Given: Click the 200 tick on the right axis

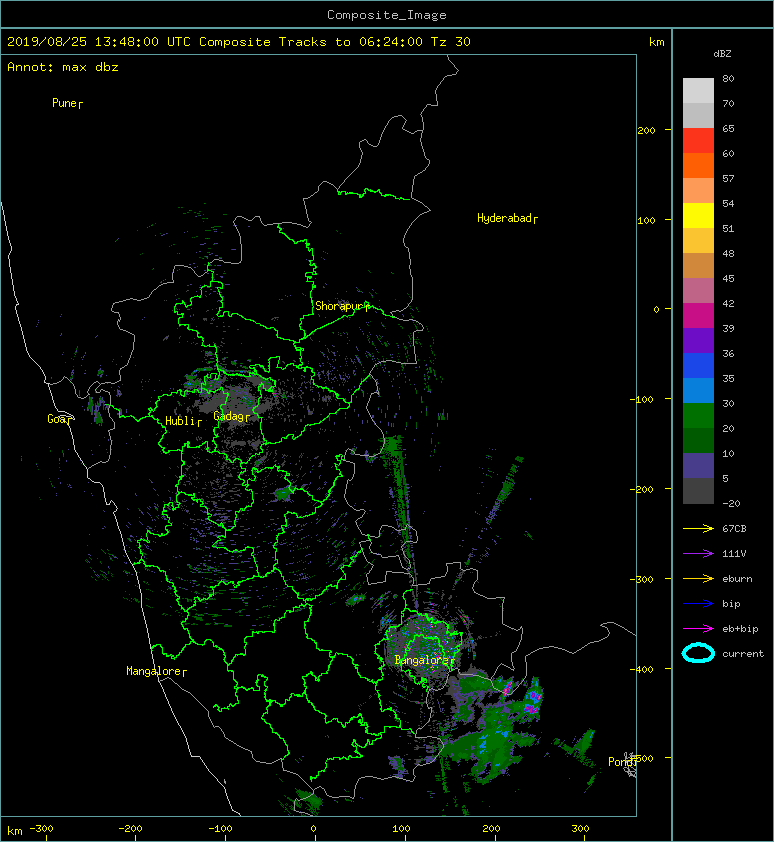Looking at the screenshot, I should click(x=646, y=130).
